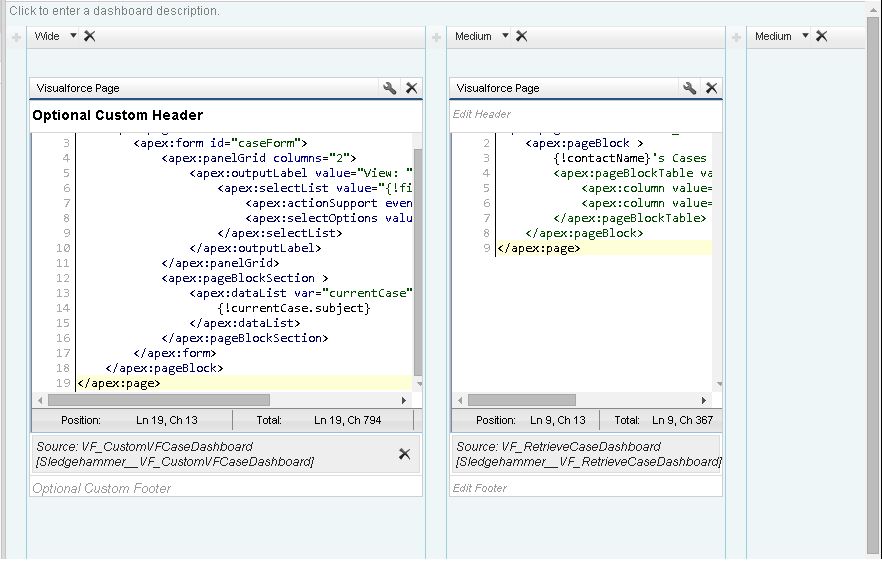Image resolution: width=882 pixels, height=561 pixels.
Task: Click the left editor horizontal scrollbar thumb
Action: point(159,400)
